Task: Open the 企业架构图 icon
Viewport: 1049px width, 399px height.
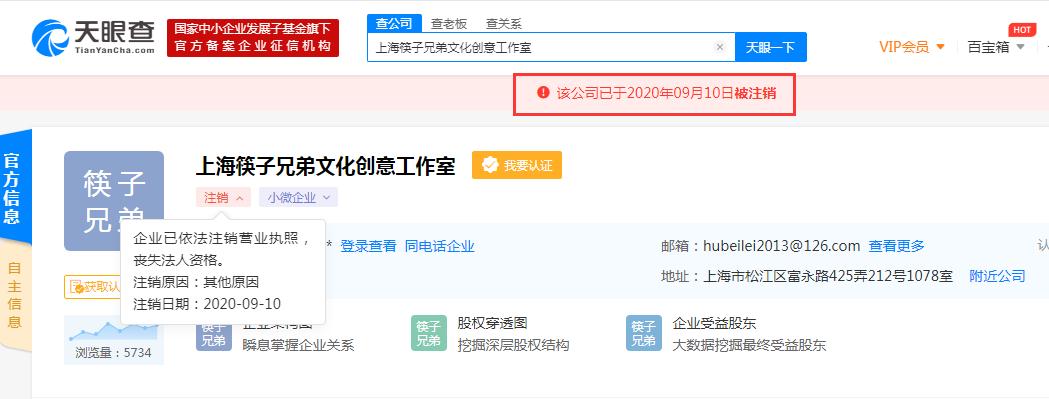Action: click(213, 333)
